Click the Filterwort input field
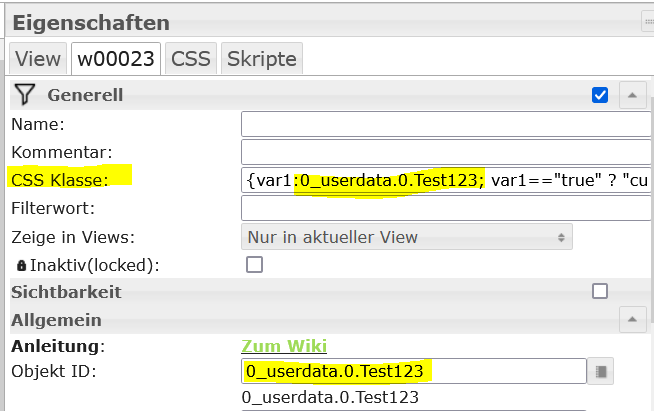The width and height of the screenshot is (654, 411). [446, 208]
